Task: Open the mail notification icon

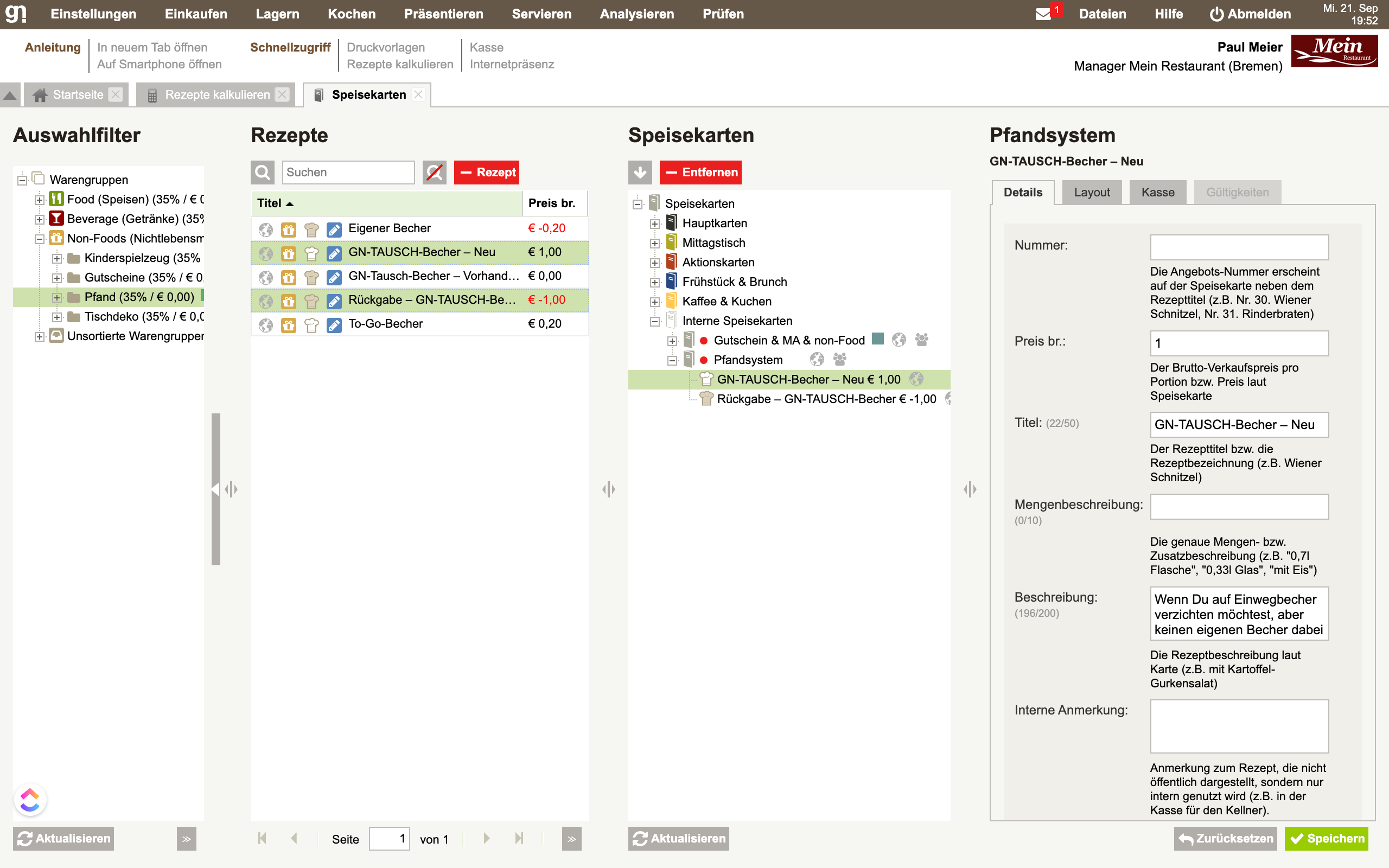Action: coord(1043,14)
